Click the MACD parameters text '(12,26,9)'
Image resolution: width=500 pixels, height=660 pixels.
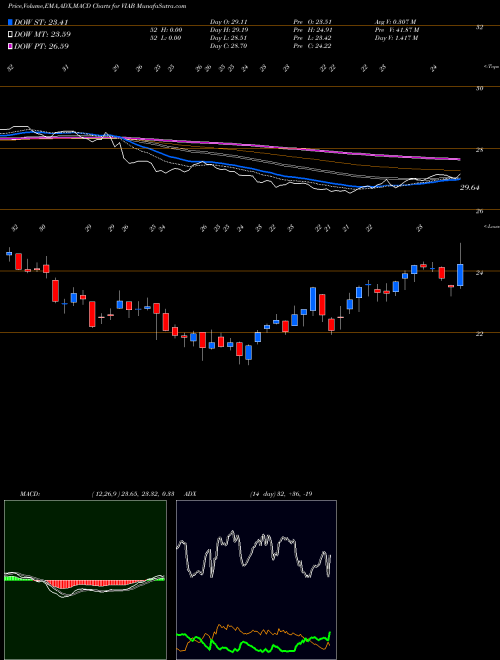tap(104, 493)
